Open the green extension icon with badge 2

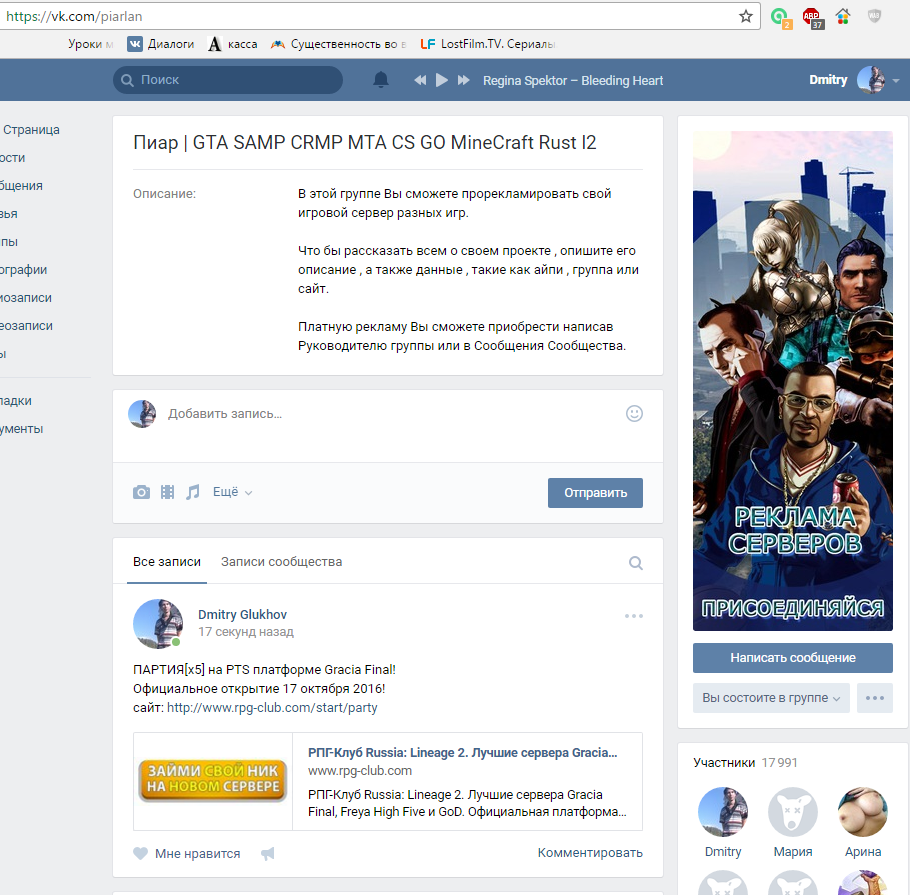(x=781, y=17)
